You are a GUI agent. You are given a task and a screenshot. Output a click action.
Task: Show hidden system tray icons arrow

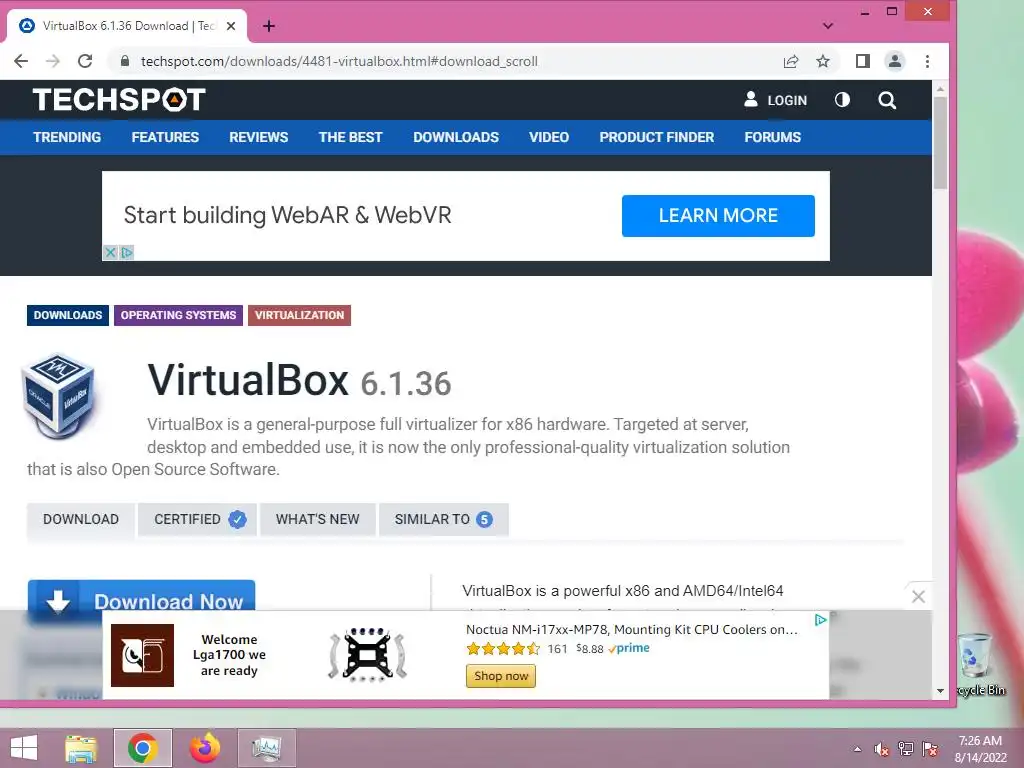857,749
